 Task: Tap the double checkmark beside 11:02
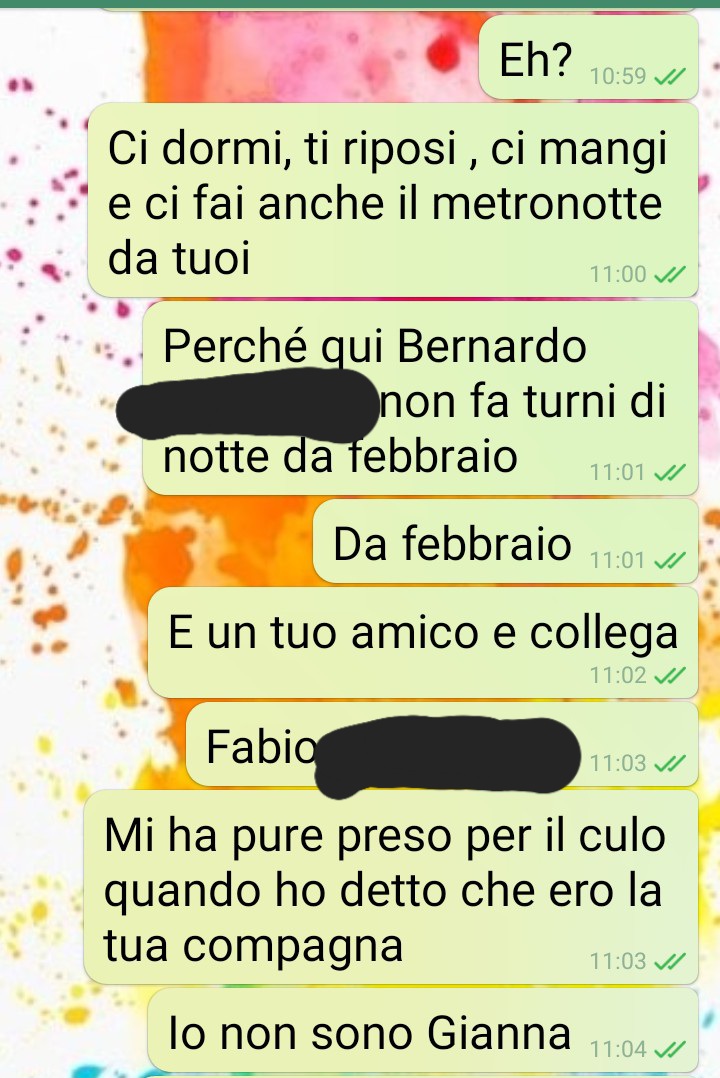pyautogui.click(x=669, y=676)
